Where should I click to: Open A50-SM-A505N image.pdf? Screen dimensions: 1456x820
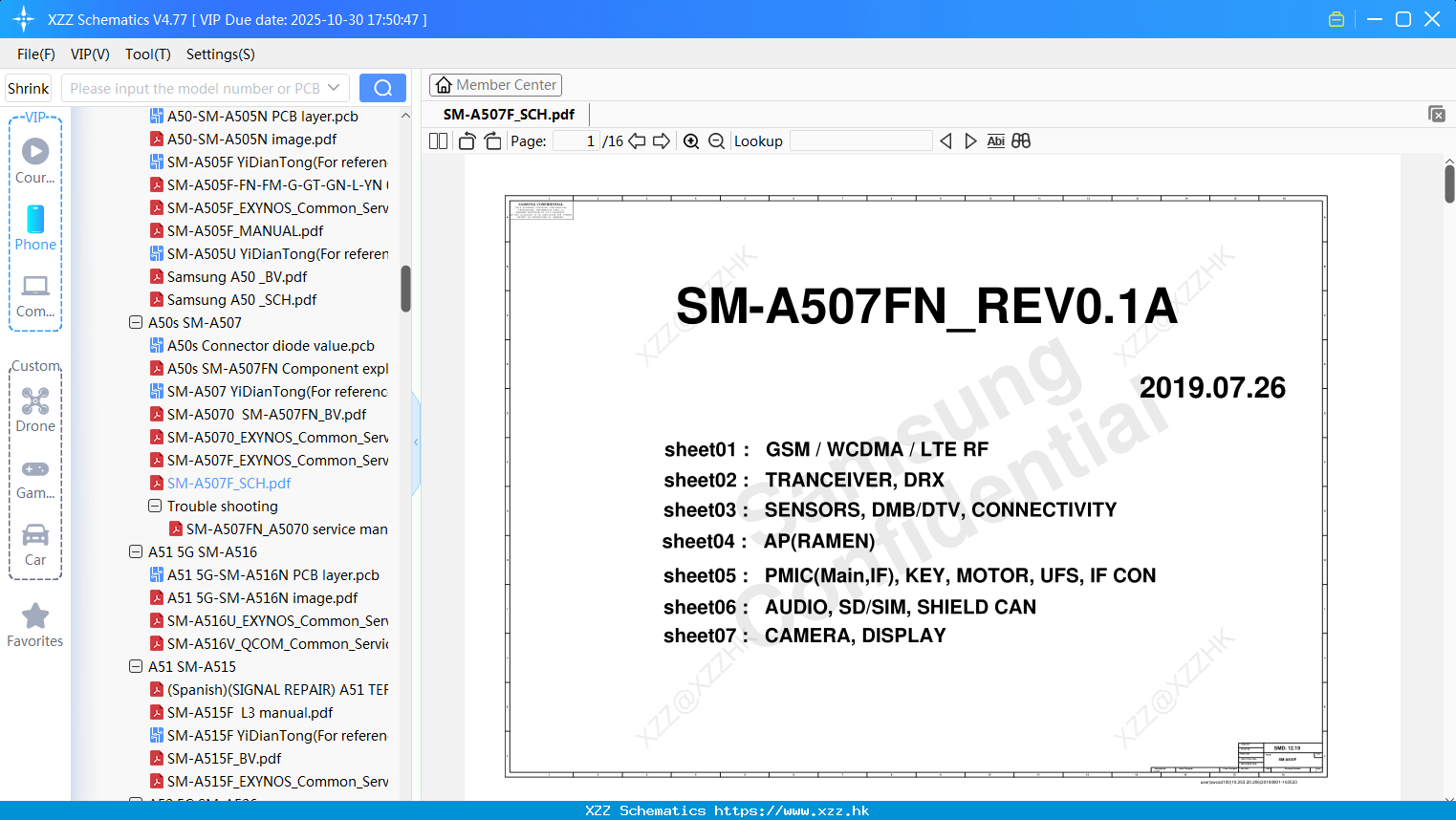243,140
